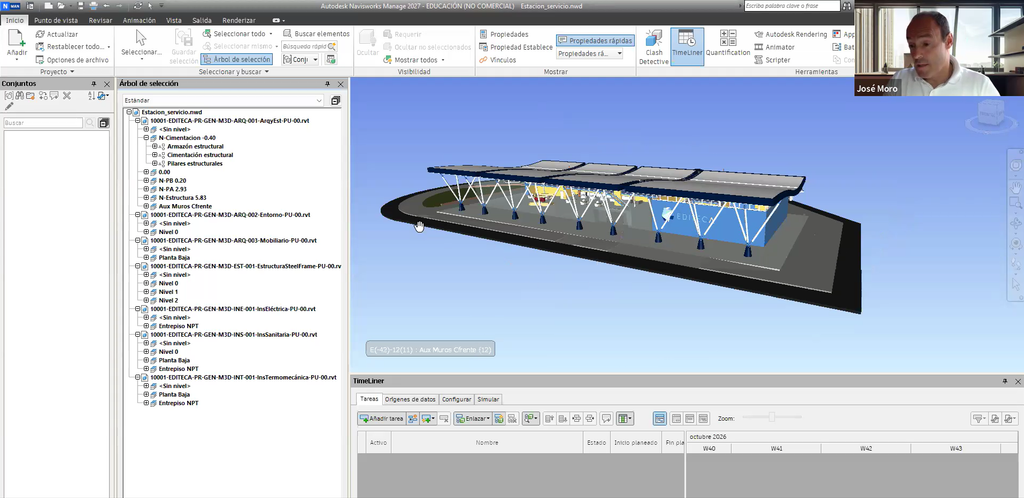
Task: Adjust the TimeLiner Zoom slider
Action: (x=772, y=418)
